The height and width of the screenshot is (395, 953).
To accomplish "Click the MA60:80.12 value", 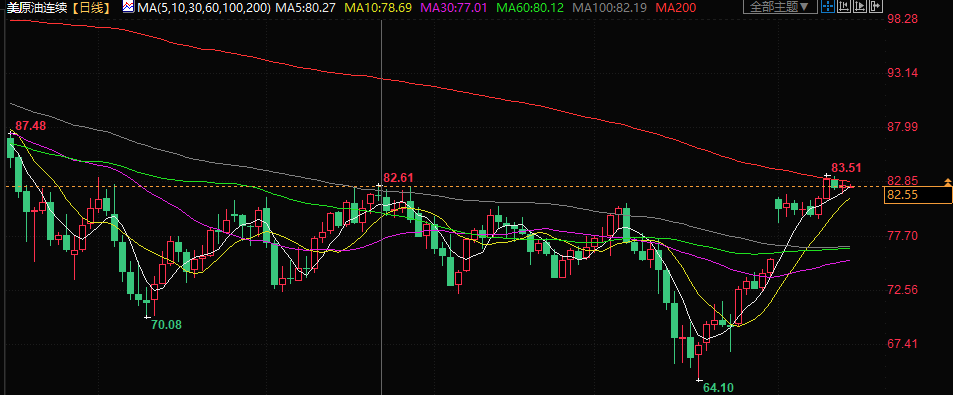I will [x=530, y=8].
